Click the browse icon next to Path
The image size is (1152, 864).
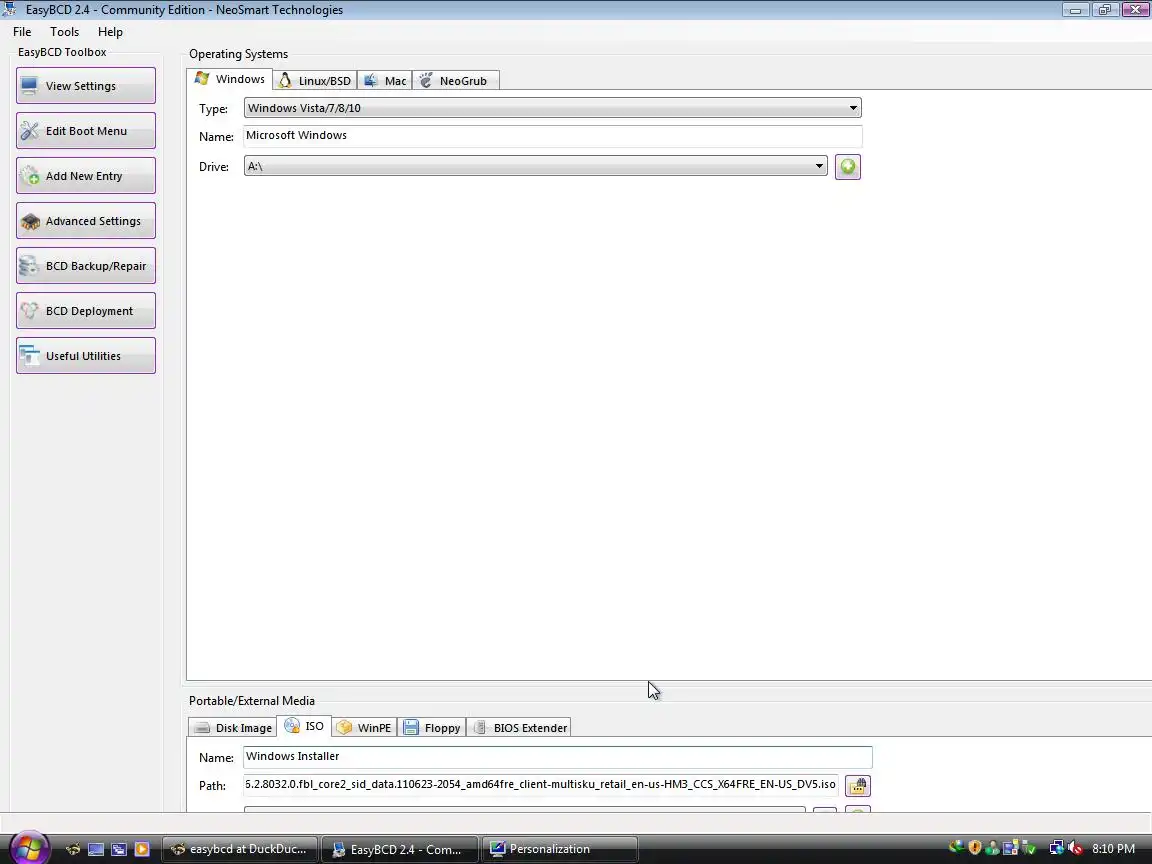[x=857, y=785]
